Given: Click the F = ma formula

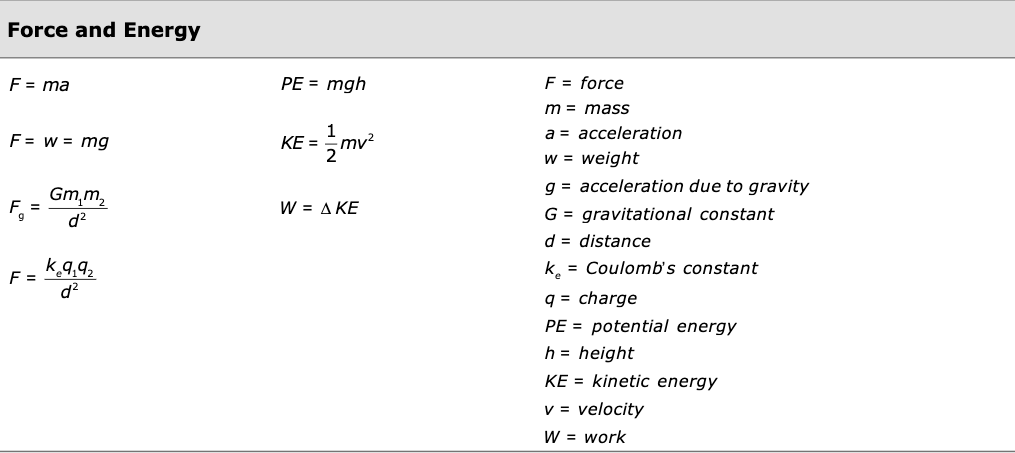Looking at the screenshot, I should [40, 85].
